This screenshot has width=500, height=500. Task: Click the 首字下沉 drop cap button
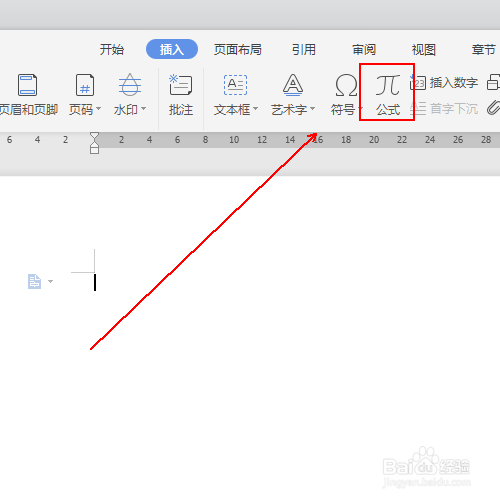tap(444, 109)
